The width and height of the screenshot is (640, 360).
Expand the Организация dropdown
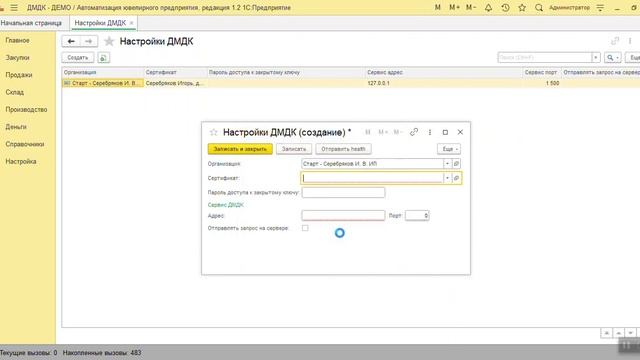(447, 164)
